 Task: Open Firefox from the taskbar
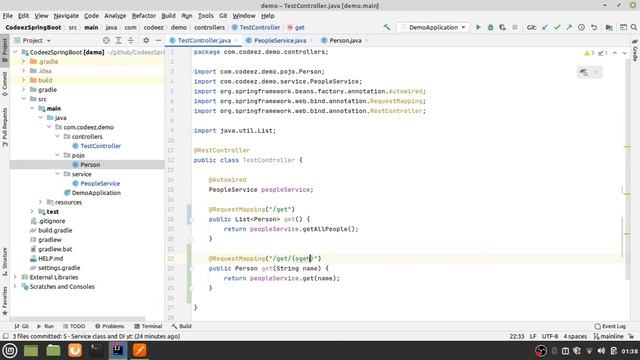[x=75, y=351]
